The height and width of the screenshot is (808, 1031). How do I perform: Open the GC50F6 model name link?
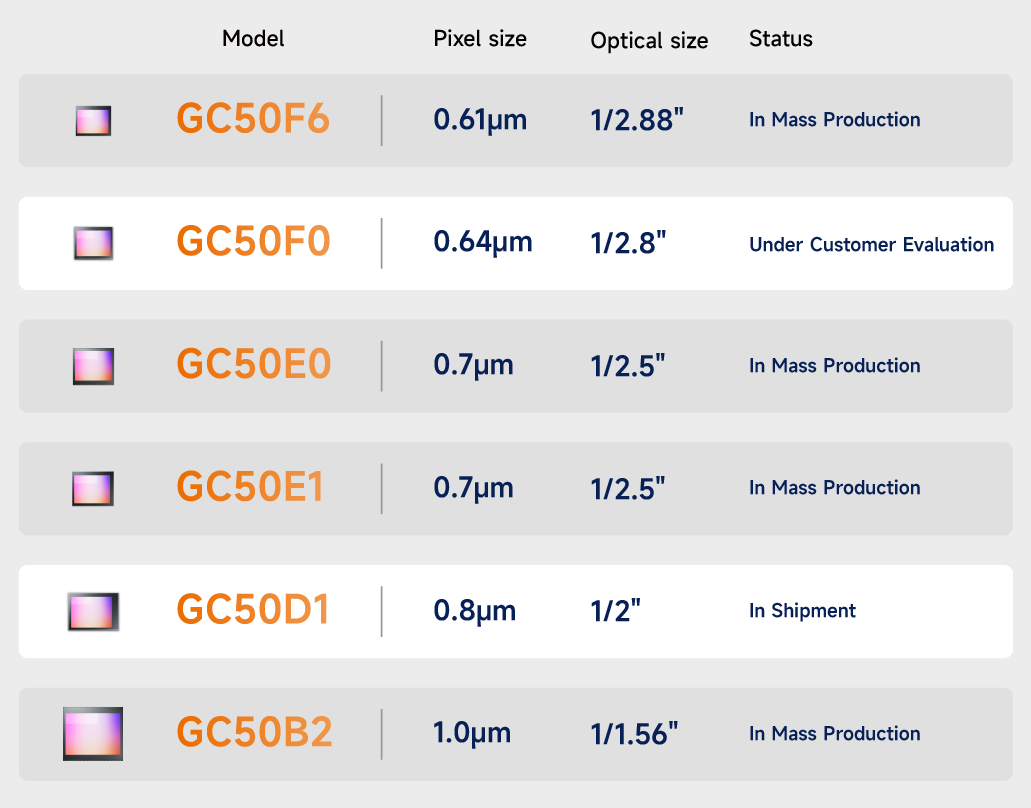coord(253,120)
